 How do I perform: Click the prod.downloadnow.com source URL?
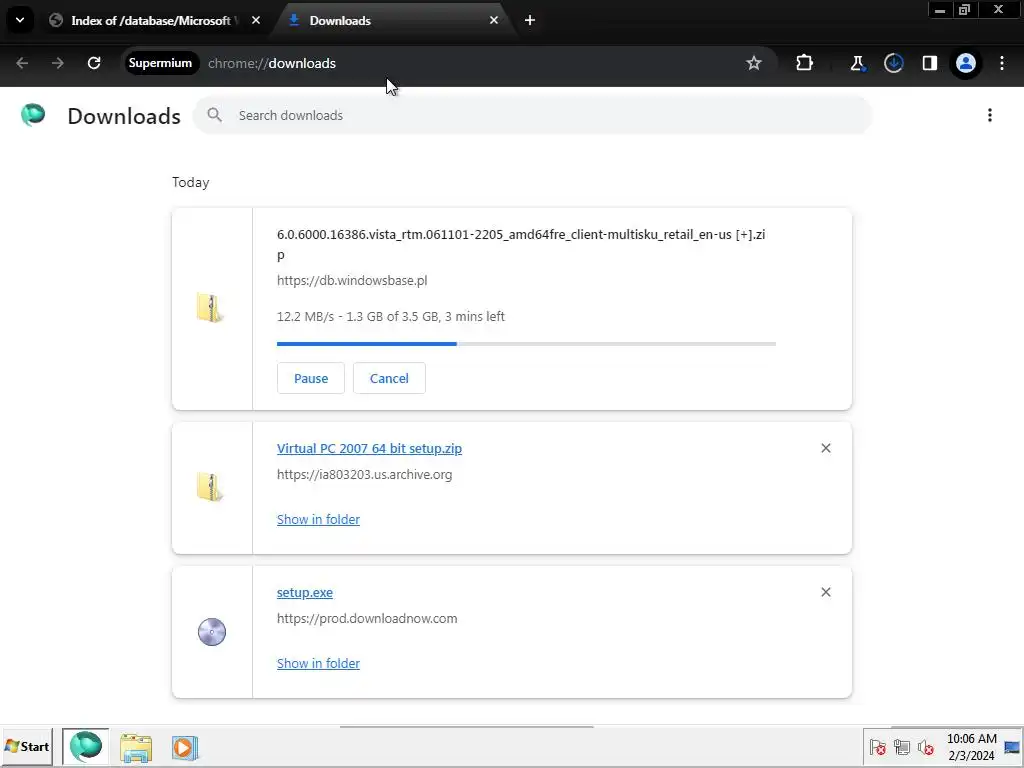367,618
